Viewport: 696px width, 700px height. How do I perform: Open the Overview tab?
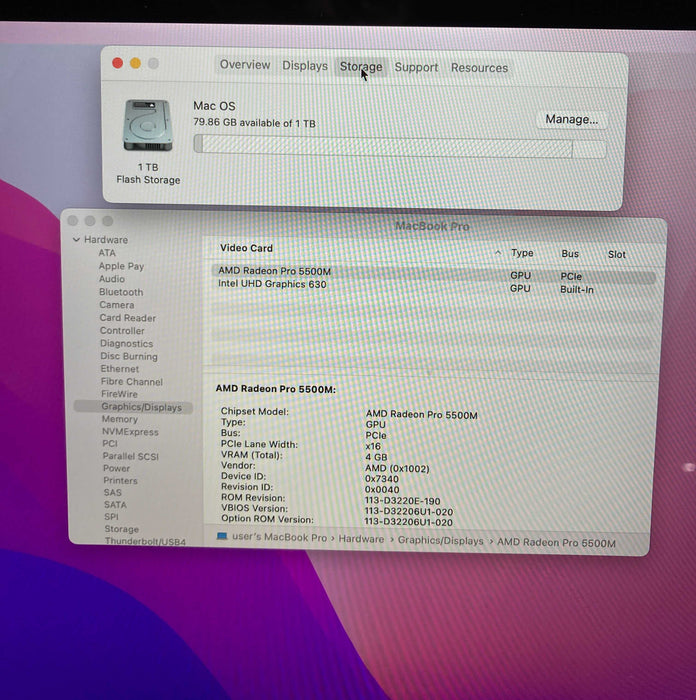coord(245,65)
